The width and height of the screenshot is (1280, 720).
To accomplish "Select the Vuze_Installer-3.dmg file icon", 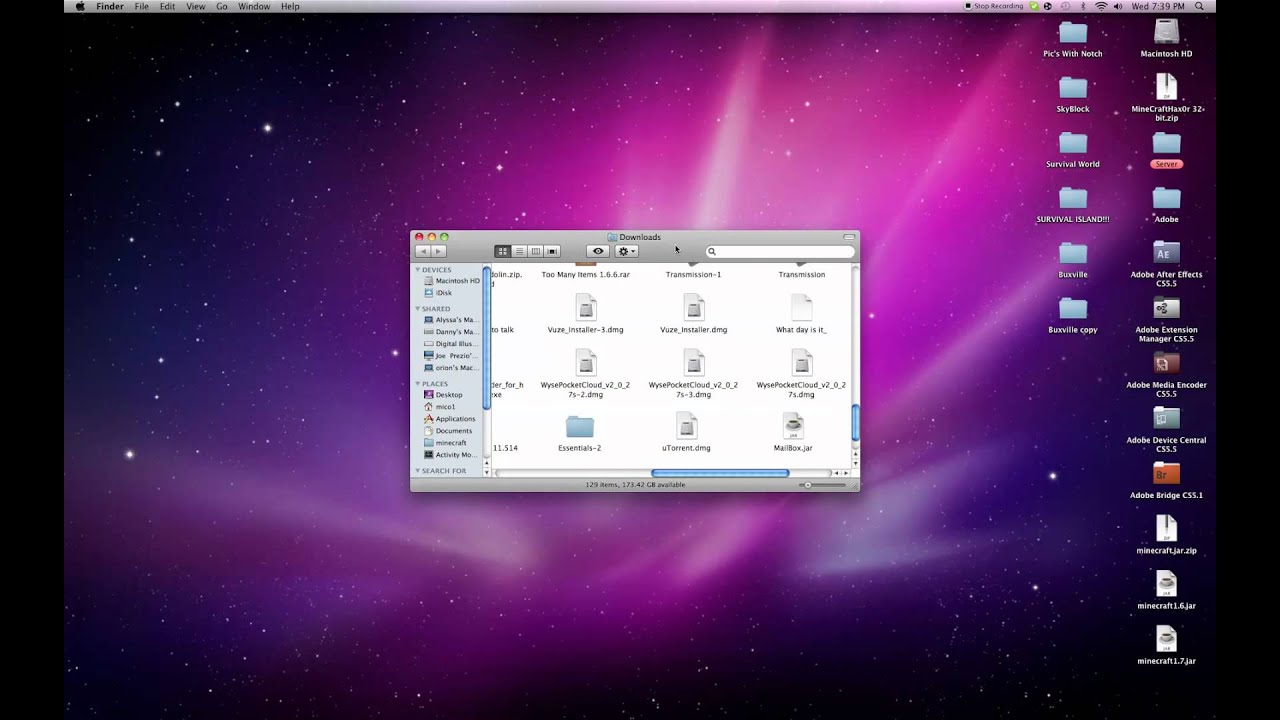I will (586, 307).
